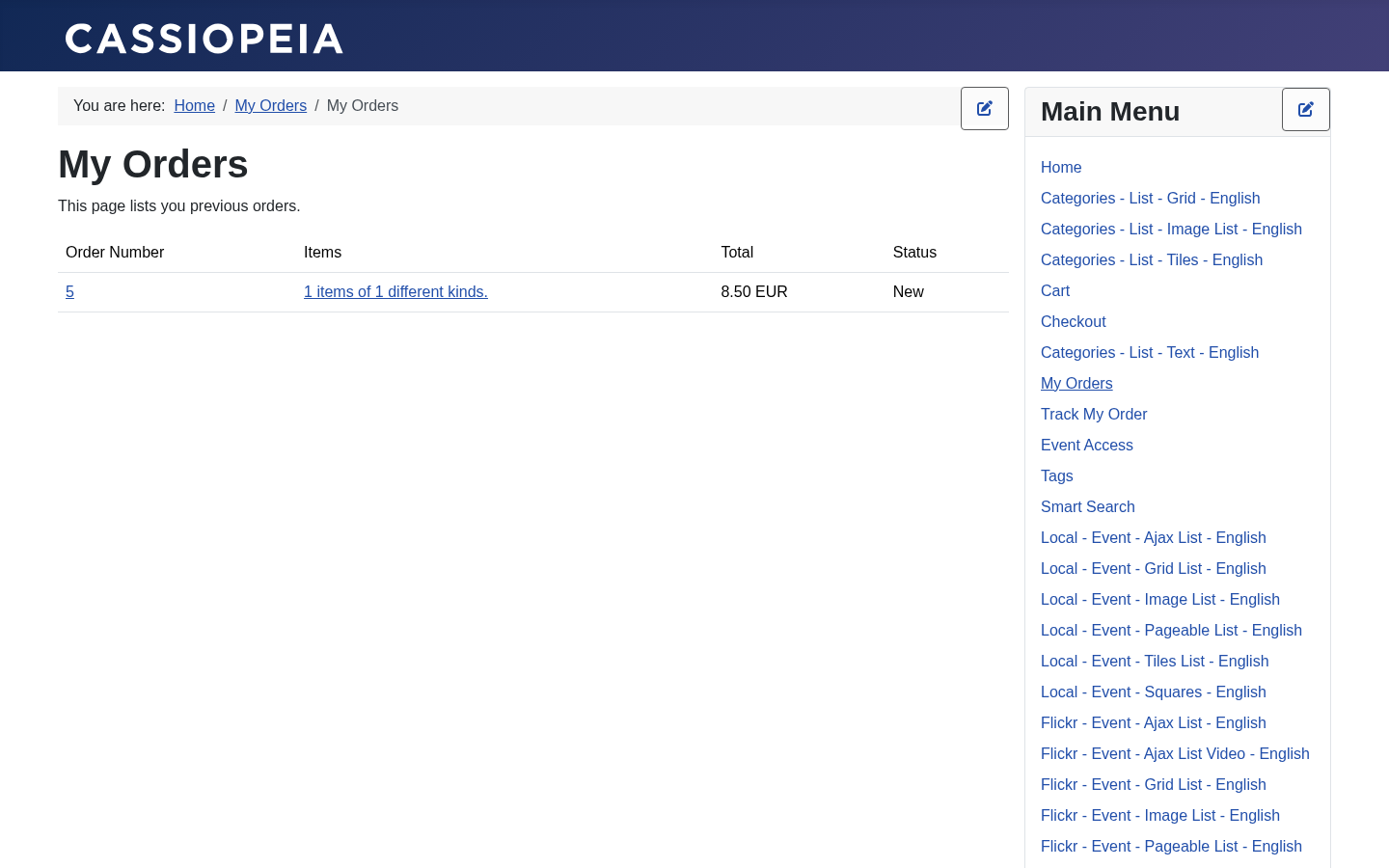Go to Local - Event - Pageable List - English

1171,631
